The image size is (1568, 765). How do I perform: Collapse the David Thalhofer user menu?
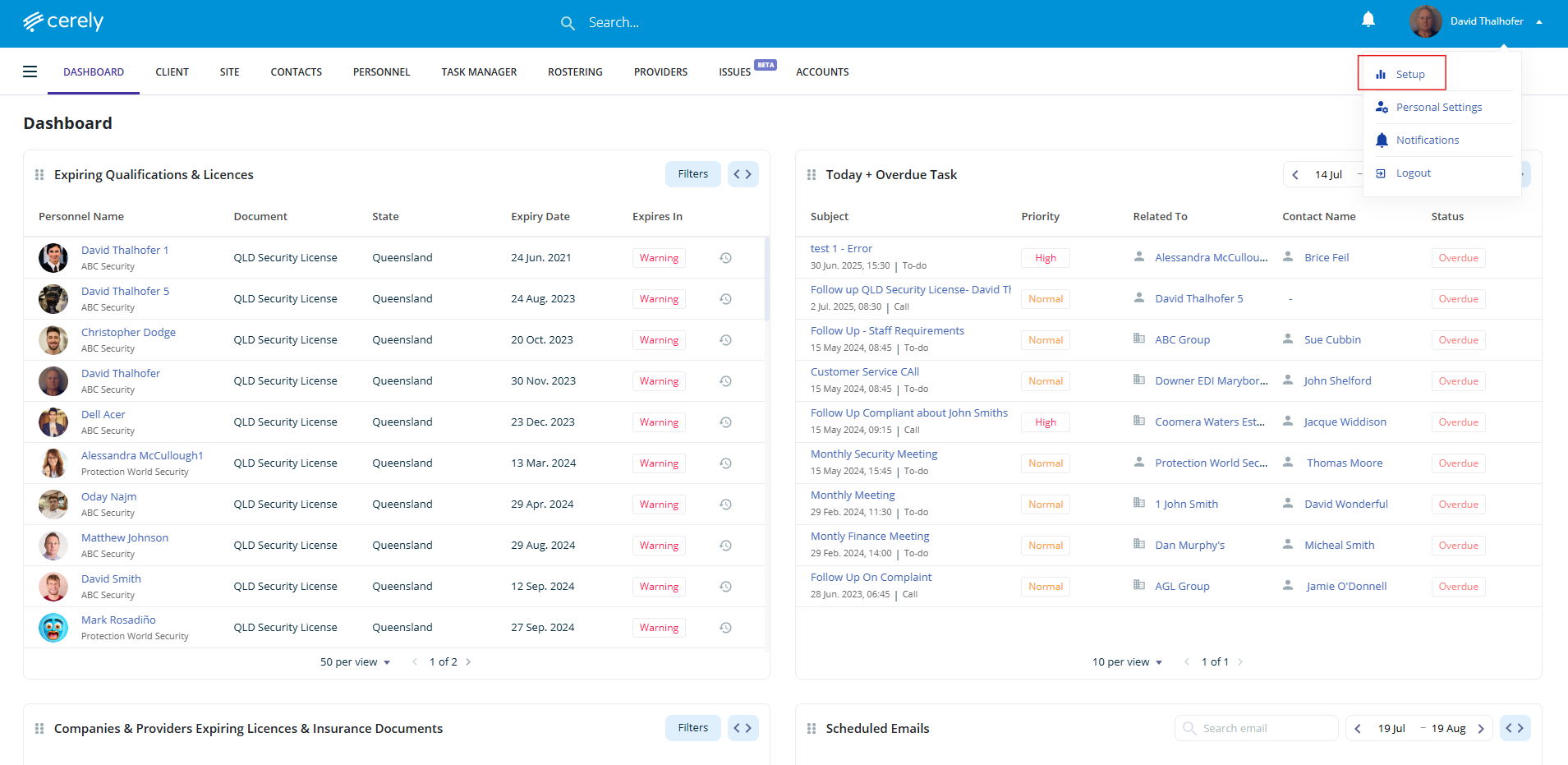[1538, 22]
